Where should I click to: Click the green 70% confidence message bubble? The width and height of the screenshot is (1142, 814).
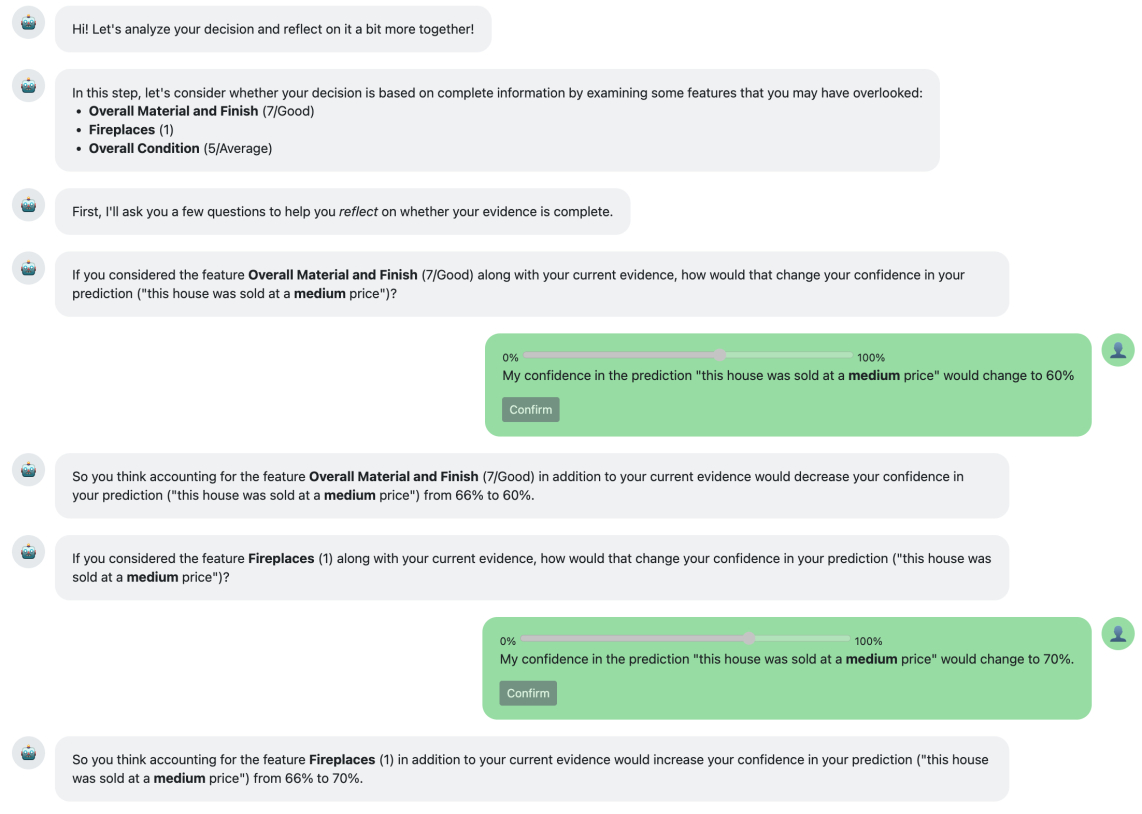tap(788, 668)
